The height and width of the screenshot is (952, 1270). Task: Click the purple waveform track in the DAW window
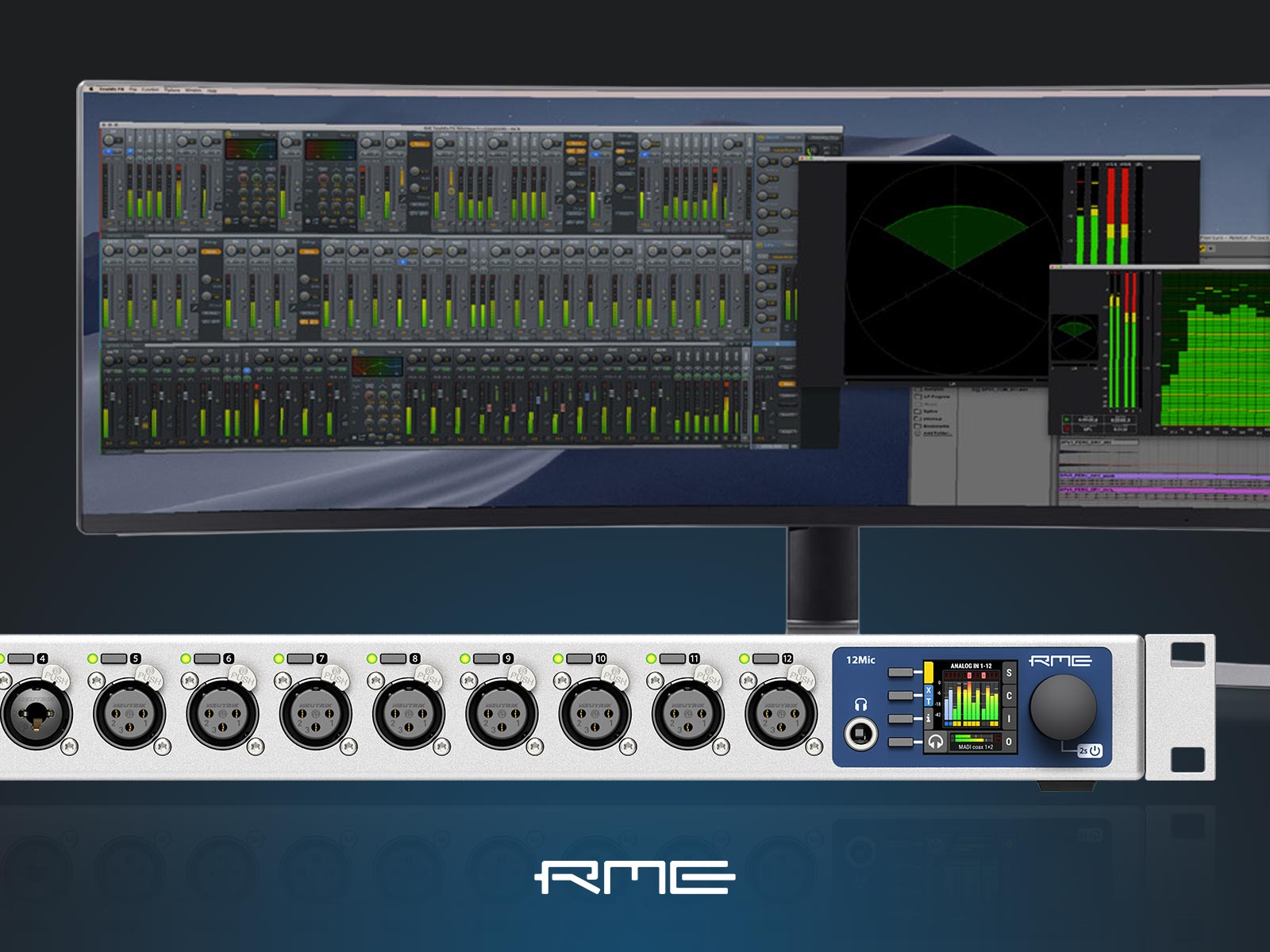(x=1164, y=478)
